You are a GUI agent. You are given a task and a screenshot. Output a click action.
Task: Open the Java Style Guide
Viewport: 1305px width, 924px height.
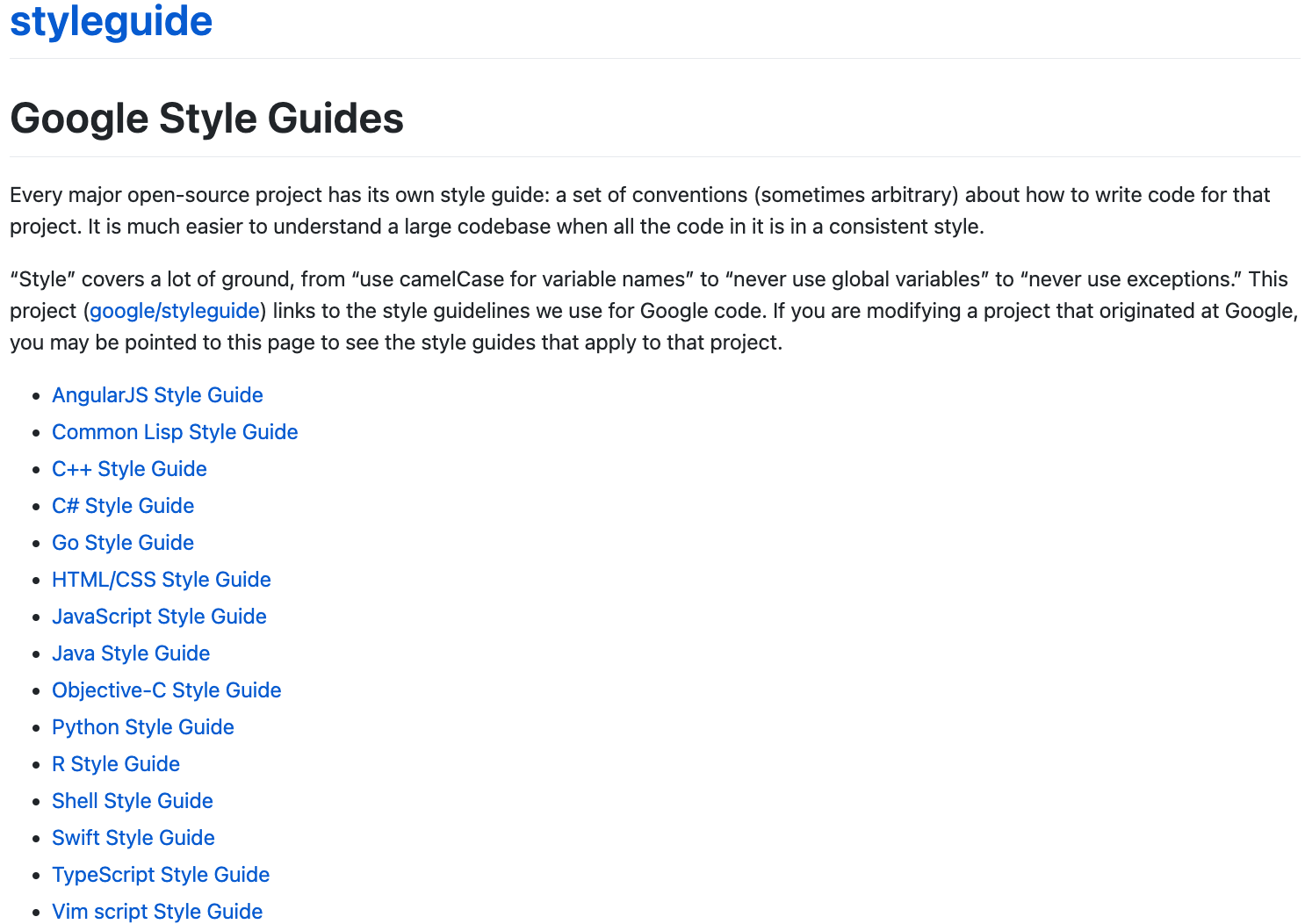click(x=131, y=653)
